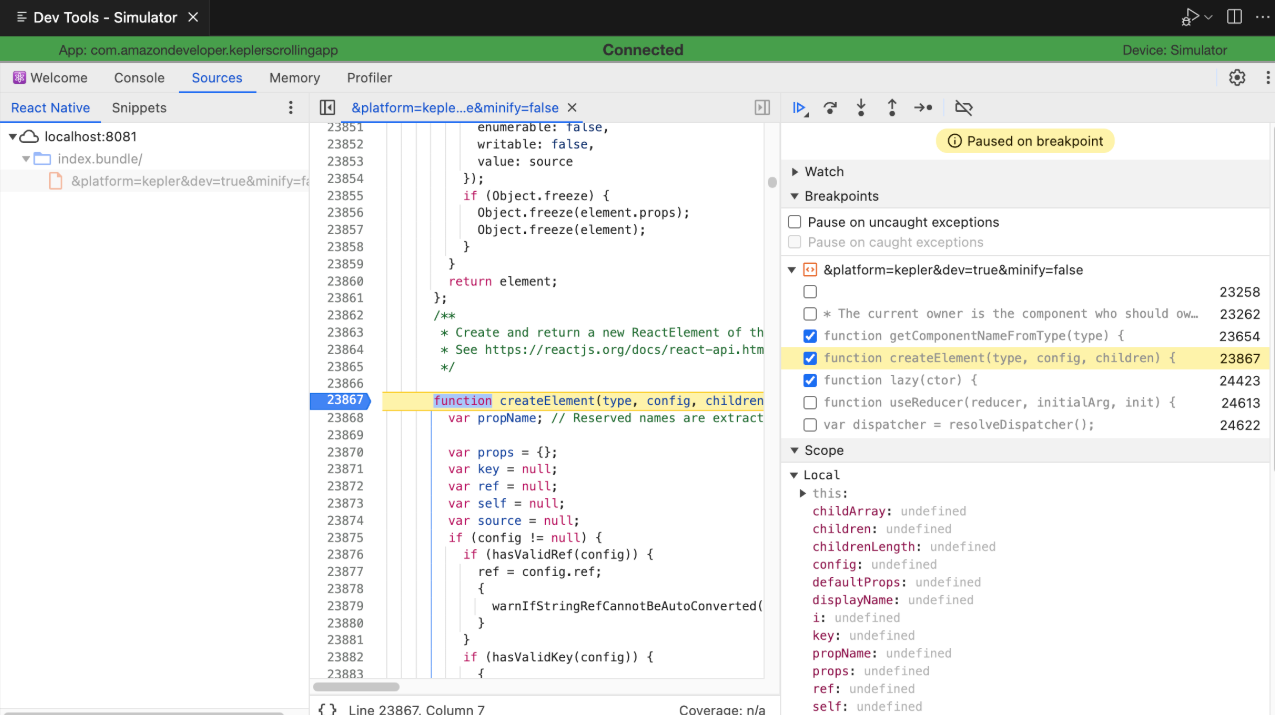Image resolution: width=1275 pixels, height=715 pixels.
Task: Toggle the debugger sidebar icon
Action: tap(762, 108)
